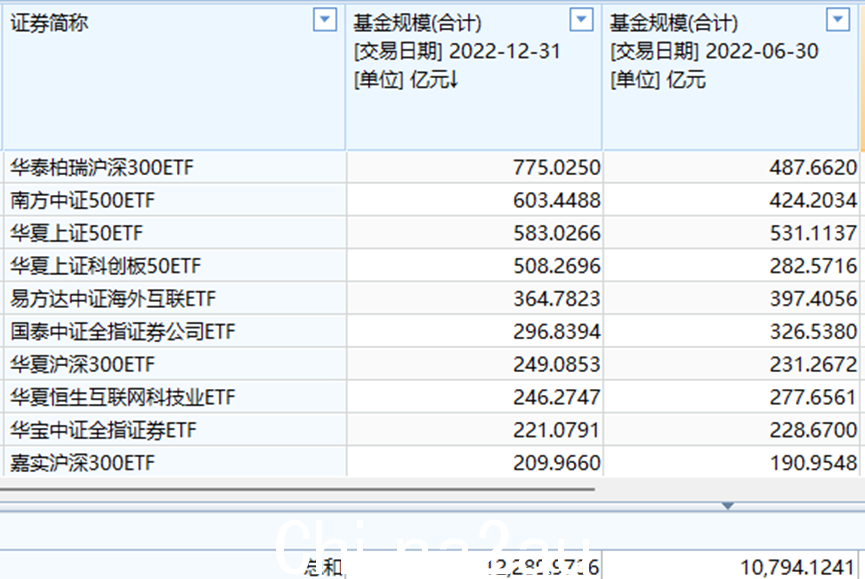Pick the 397.4056 value cell
The image size is (865, 579).
pos(731,298)
